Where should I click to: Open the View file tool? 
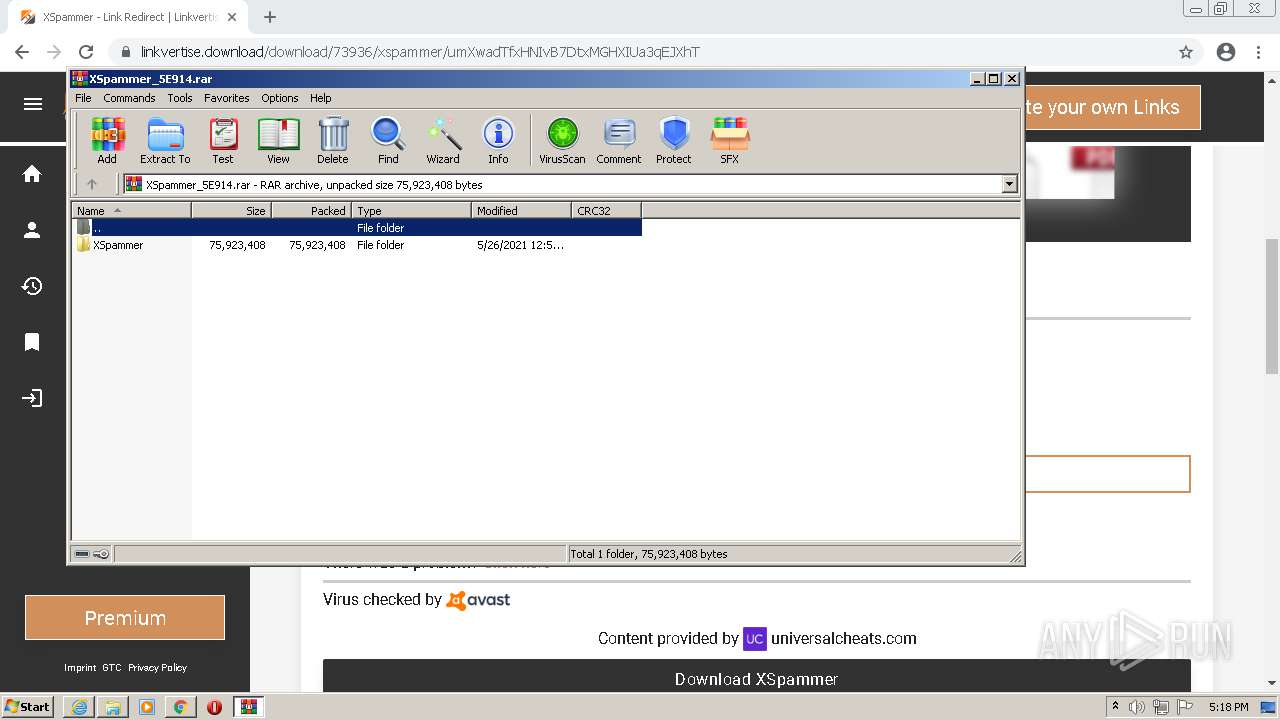point(278,140)
